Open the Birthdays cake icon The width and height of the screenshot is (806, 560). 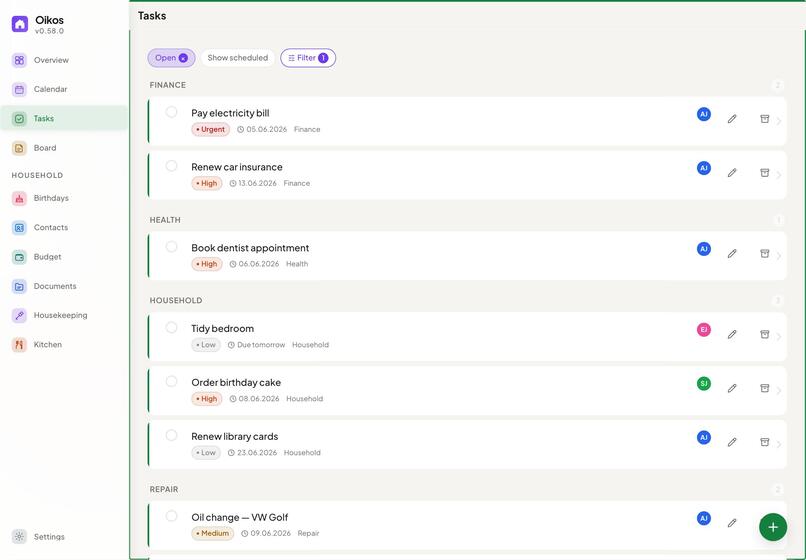click(19, 198)
